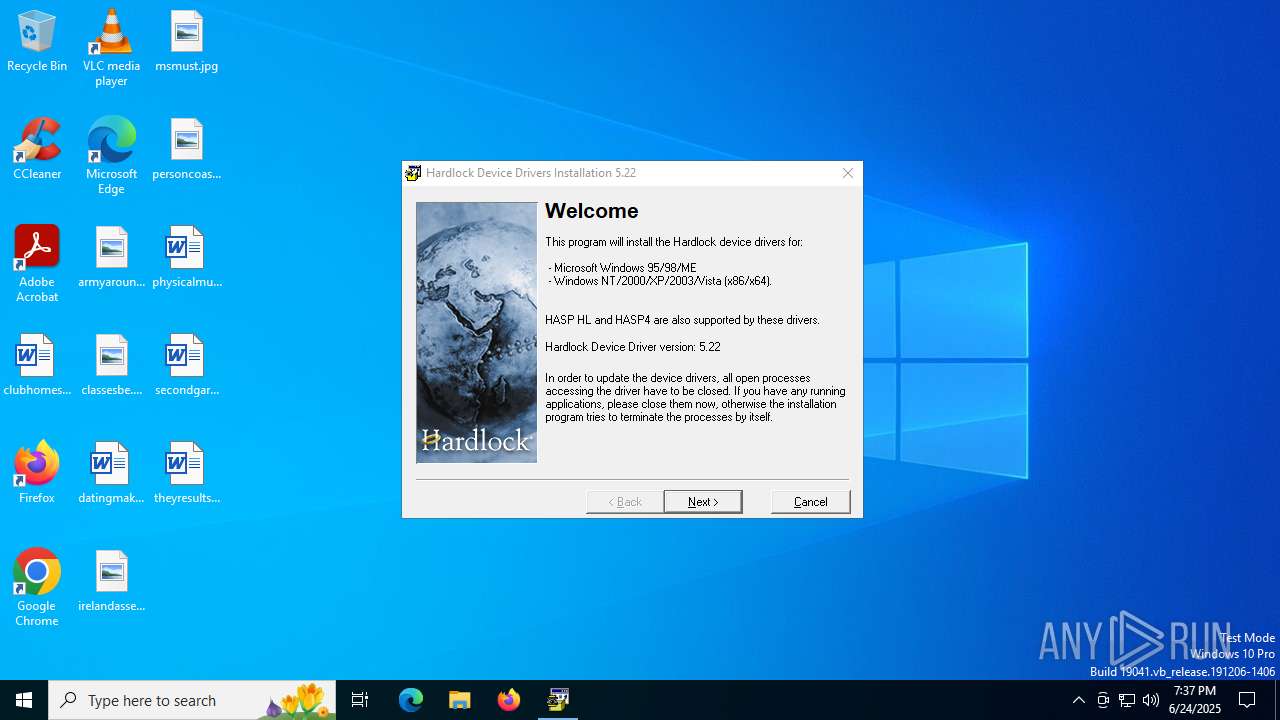Click the Welcome heading text
Viewport: 1280px width, 720px height.
pos(592,211)
